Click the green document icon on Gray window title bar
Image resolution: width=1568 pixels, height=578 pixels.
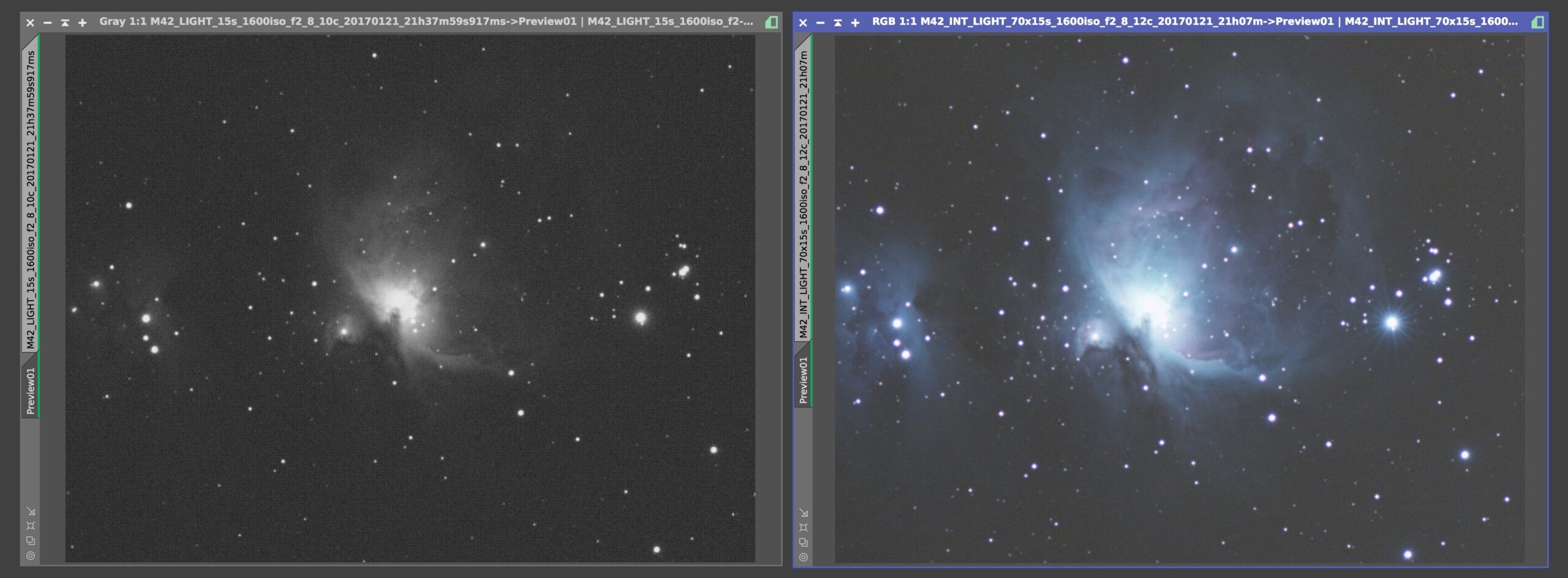(772, 22)
